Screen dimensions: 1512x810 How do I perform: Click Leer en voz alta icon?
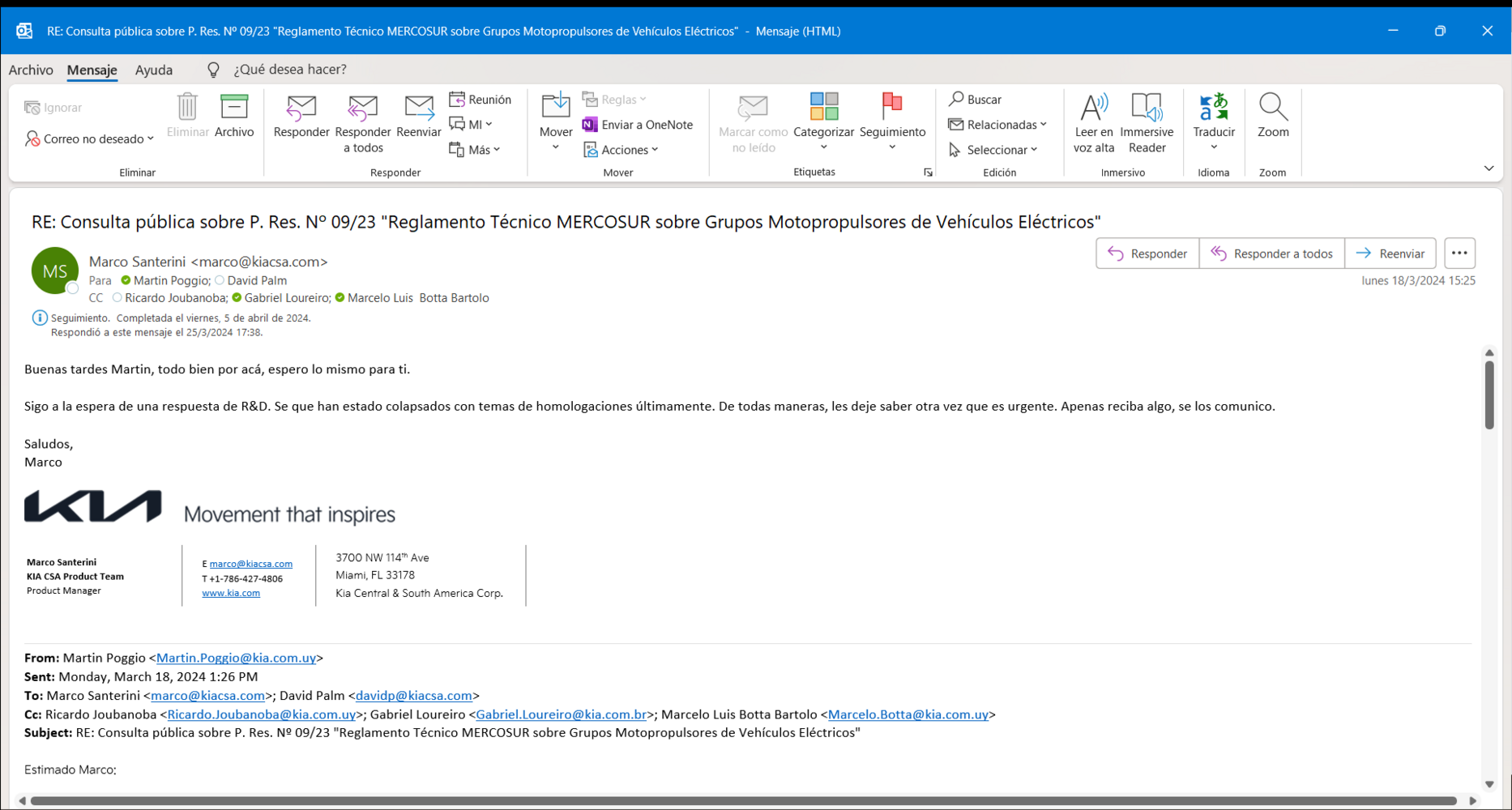(x=1094, y=109)
